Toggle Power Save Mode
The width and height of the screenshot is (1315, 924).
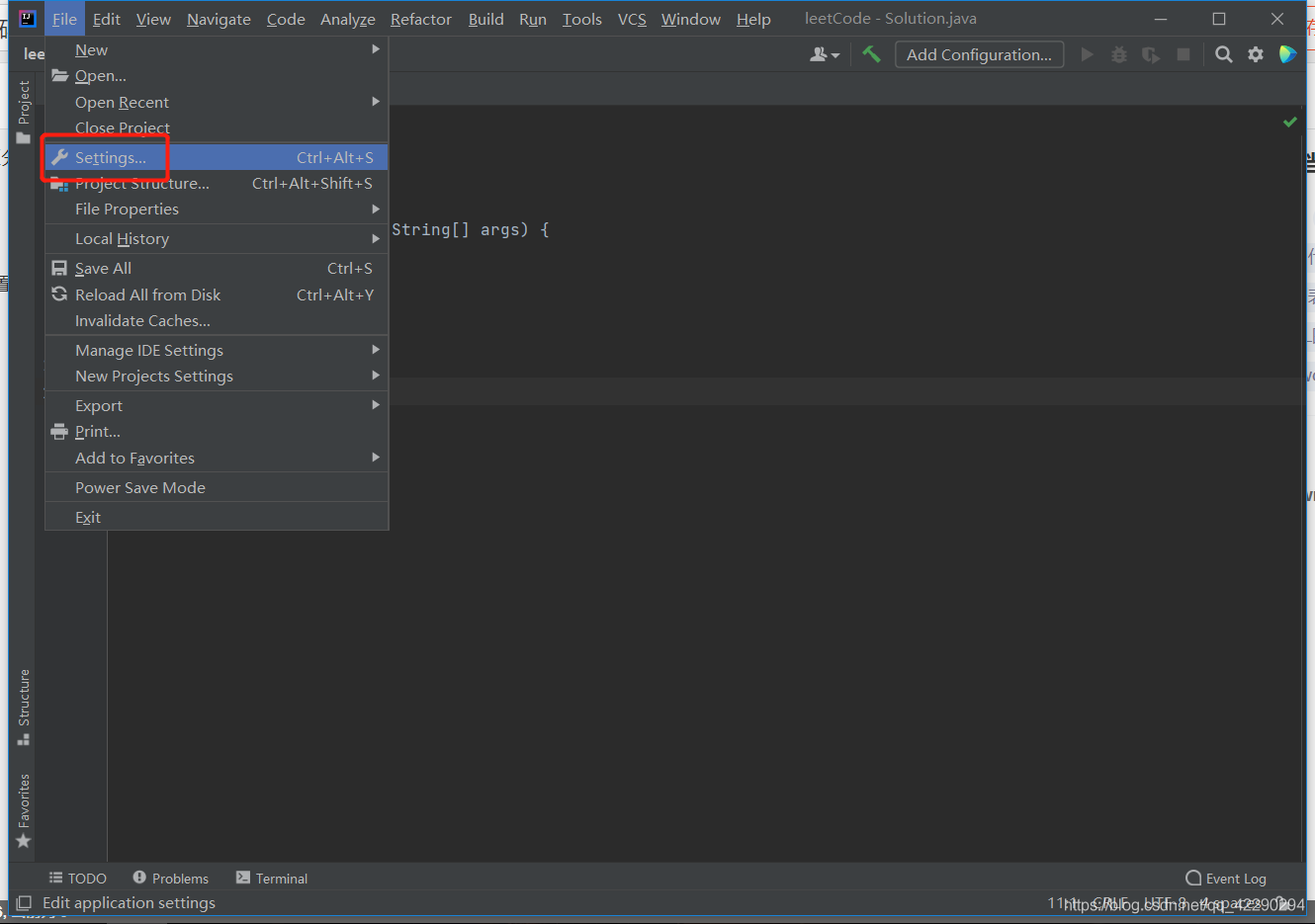(217, 487)
